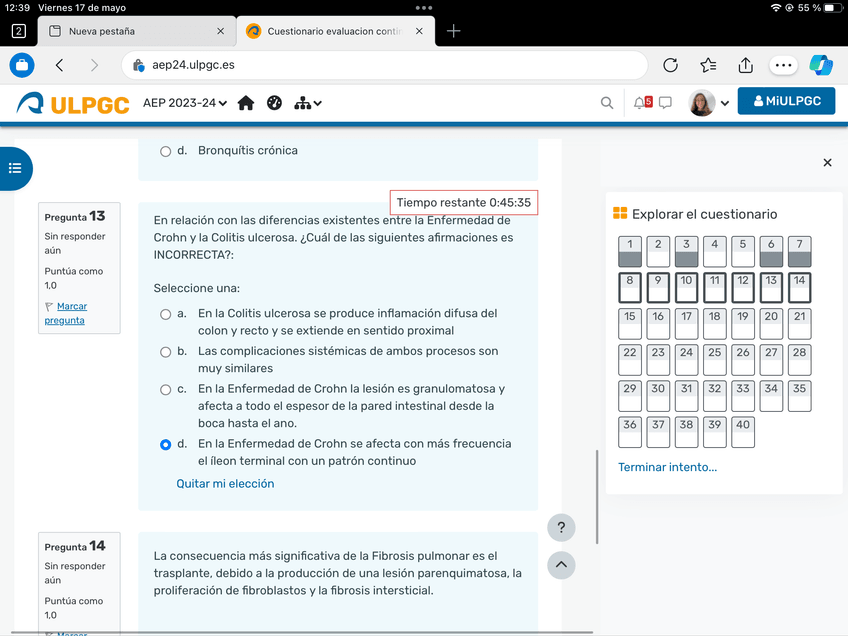Open a new browser tab with plus
Image resolution: width=848 pixels, height=636 pixels.
(x=454, y=31)
